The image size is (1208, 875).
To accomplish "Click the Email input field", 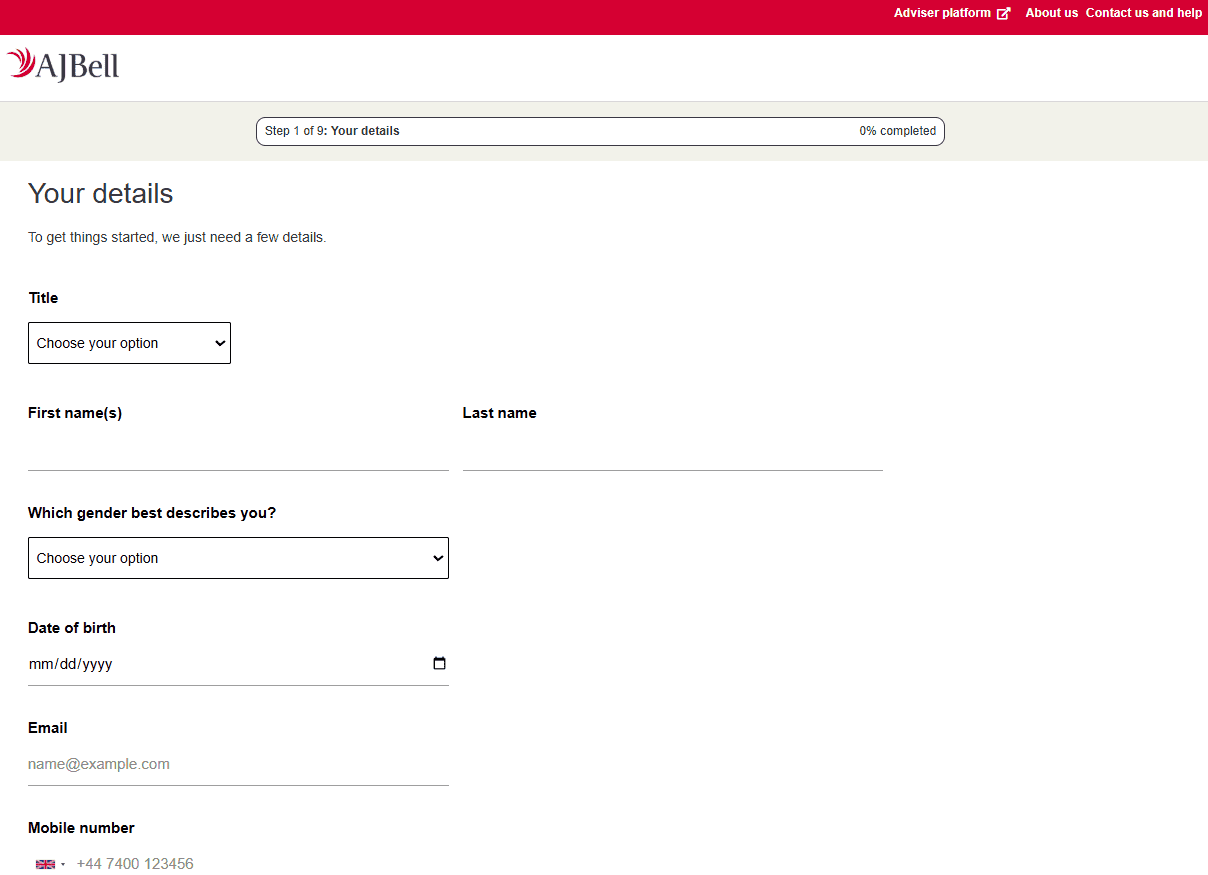I will (238, 764).
